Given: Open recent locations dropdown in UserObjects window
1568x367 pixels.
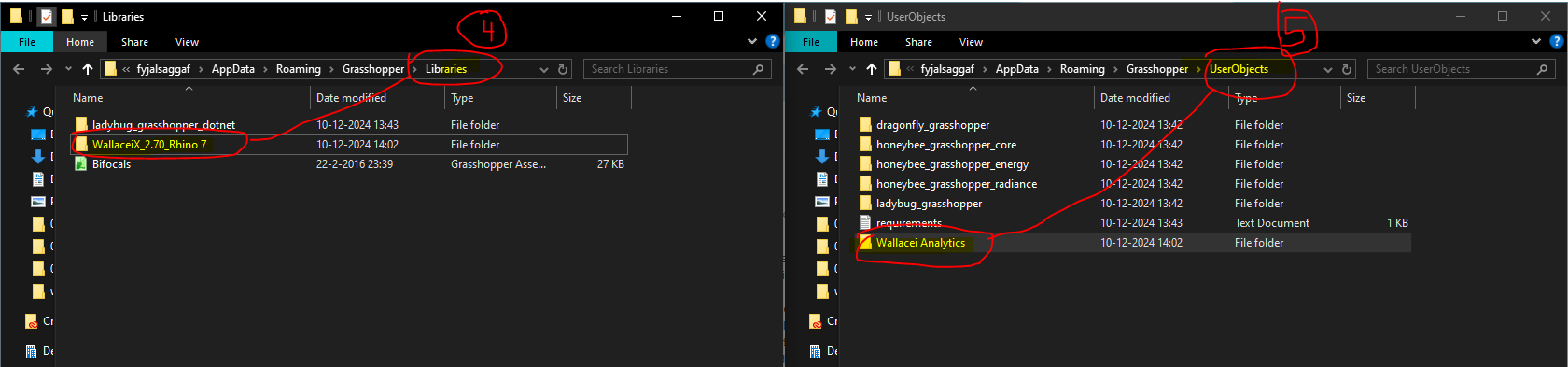Looking at the screenshot, I should [852, 69].
